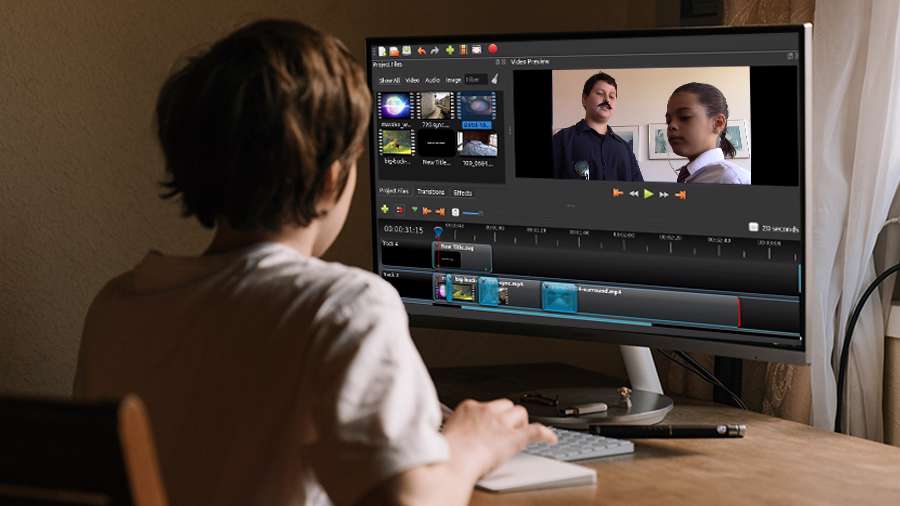Image resolution: width=900 pixels, height=506 pixels.
Task: Click the Video Preview panel title
Action: pos(530,61)
